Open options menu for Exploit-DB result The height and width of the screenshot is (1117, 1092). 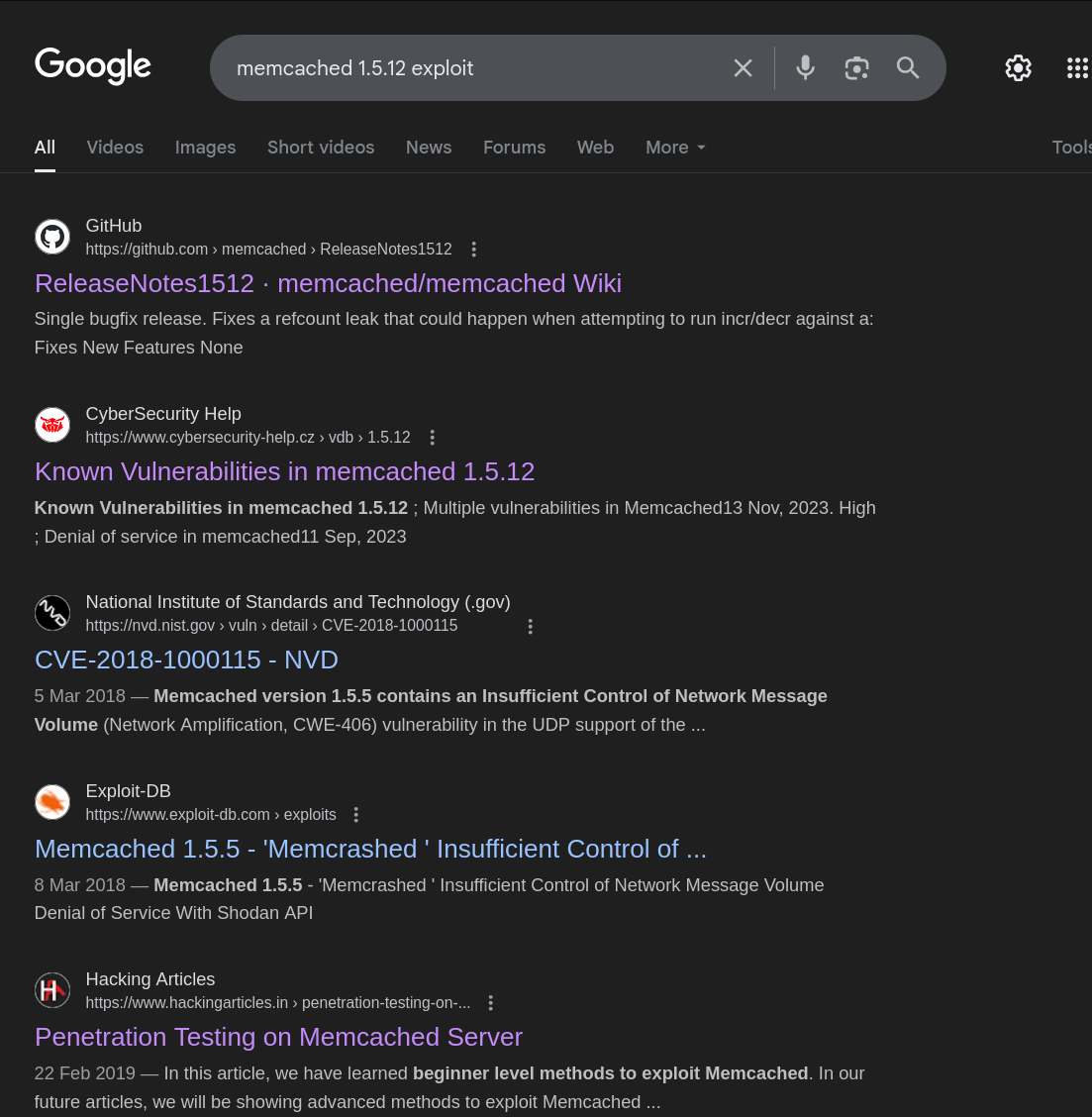[x=356, y=815]
